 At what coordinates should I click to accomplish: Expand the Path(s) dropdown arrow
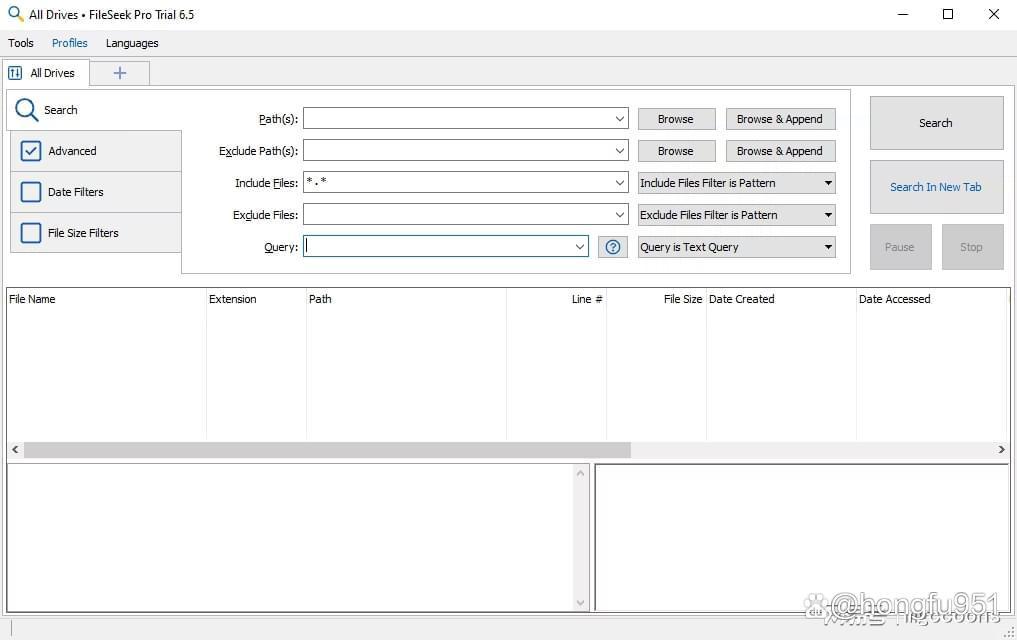(619, 119)
